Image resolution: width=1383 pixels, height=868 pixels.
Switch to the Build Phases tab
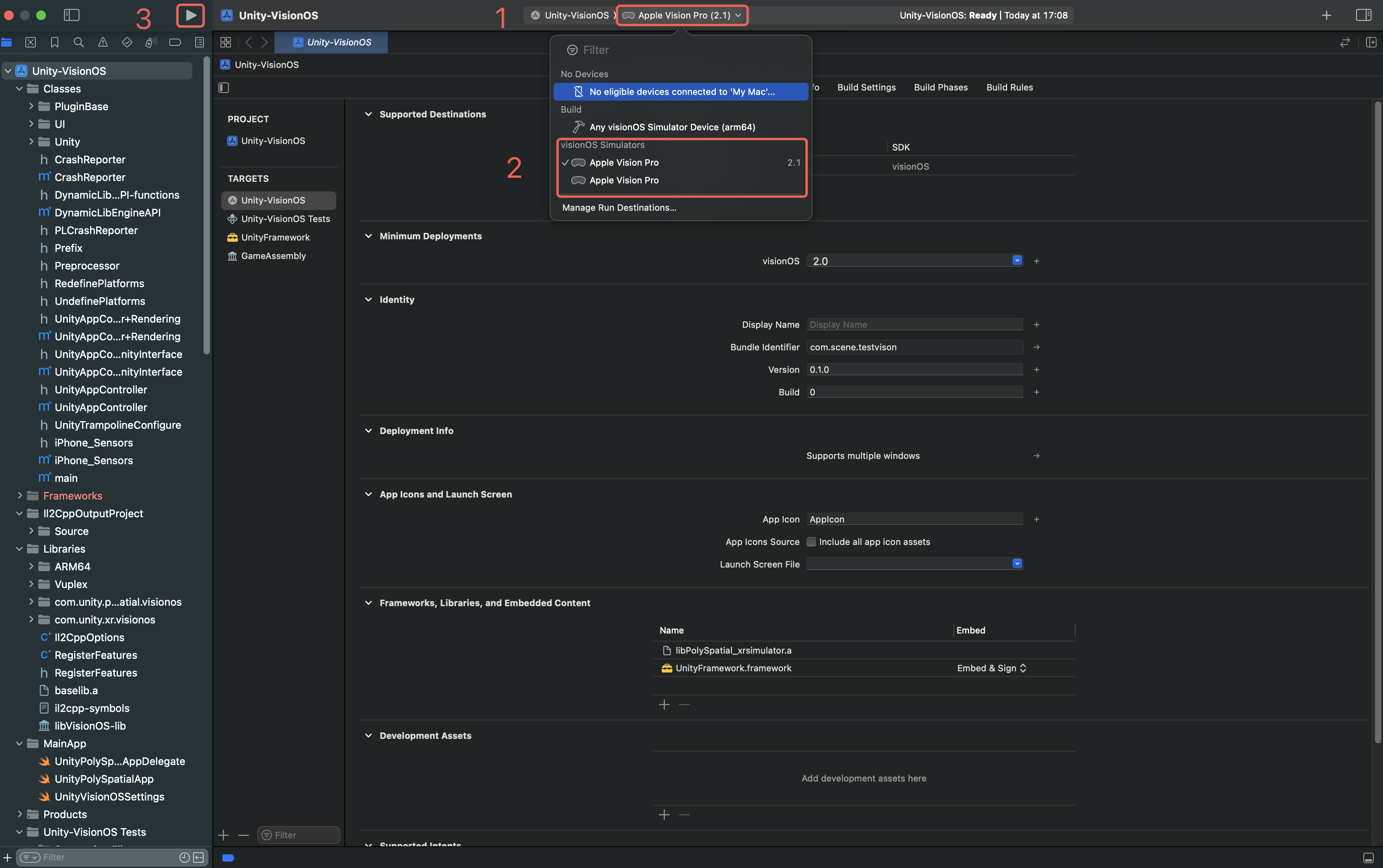(941, 87)
